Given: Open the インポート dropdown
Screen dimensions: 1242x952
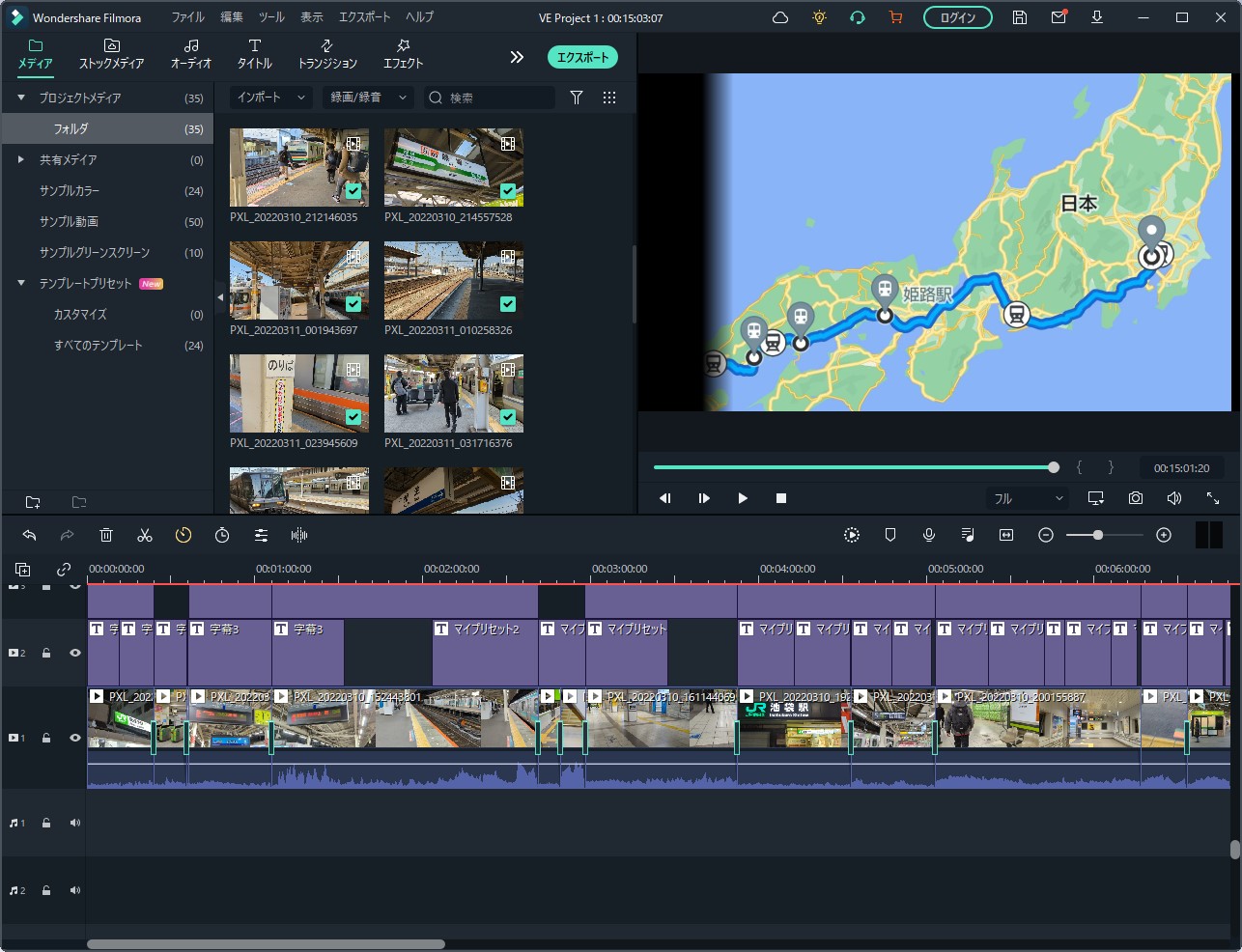Looking at the screenshot, I should pyautogui.click(x=270, y=98).
